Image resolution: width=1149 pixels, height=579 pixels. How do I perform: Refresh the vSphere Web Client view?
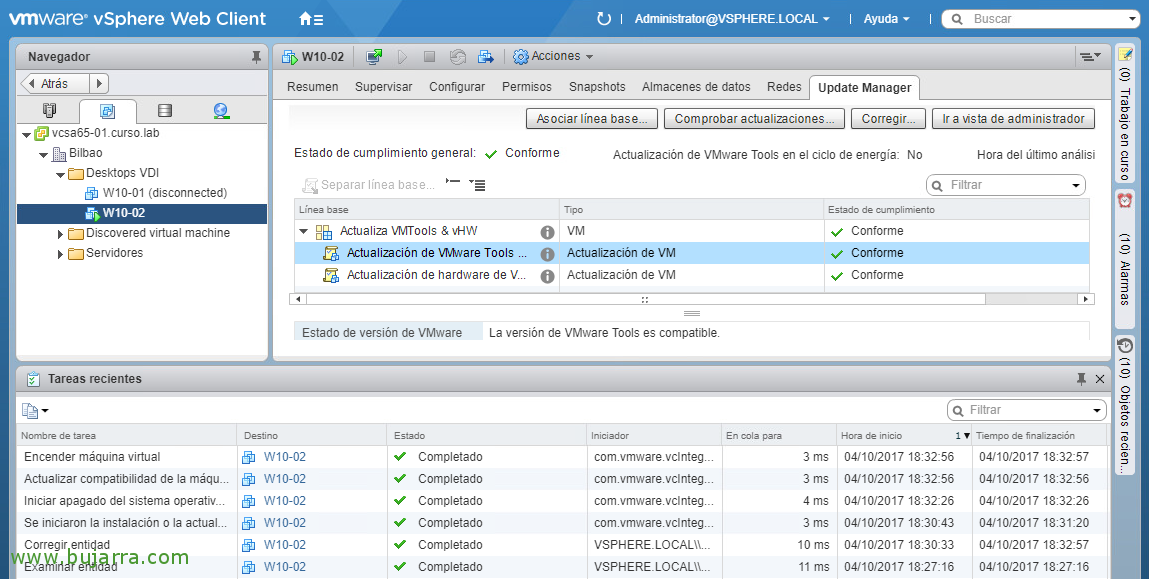[x=604, y=19]
